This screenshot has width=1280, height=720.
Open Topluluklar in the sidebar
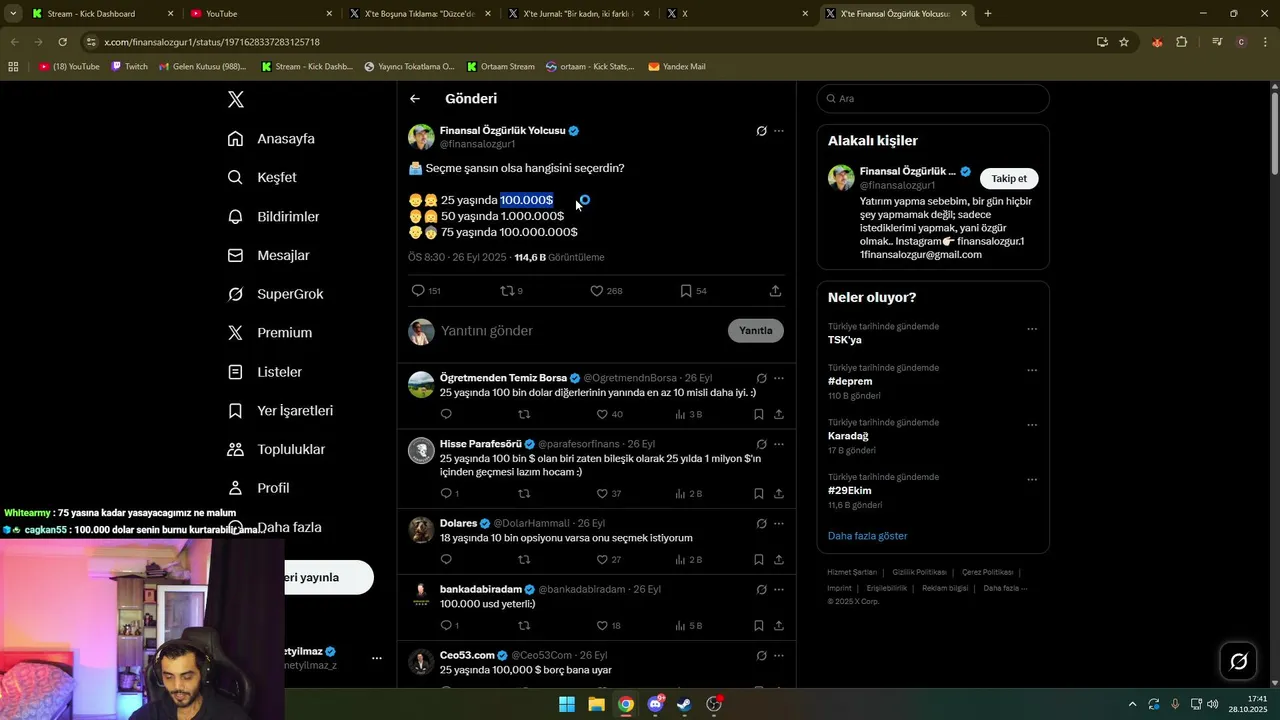(x=276, y=450)
